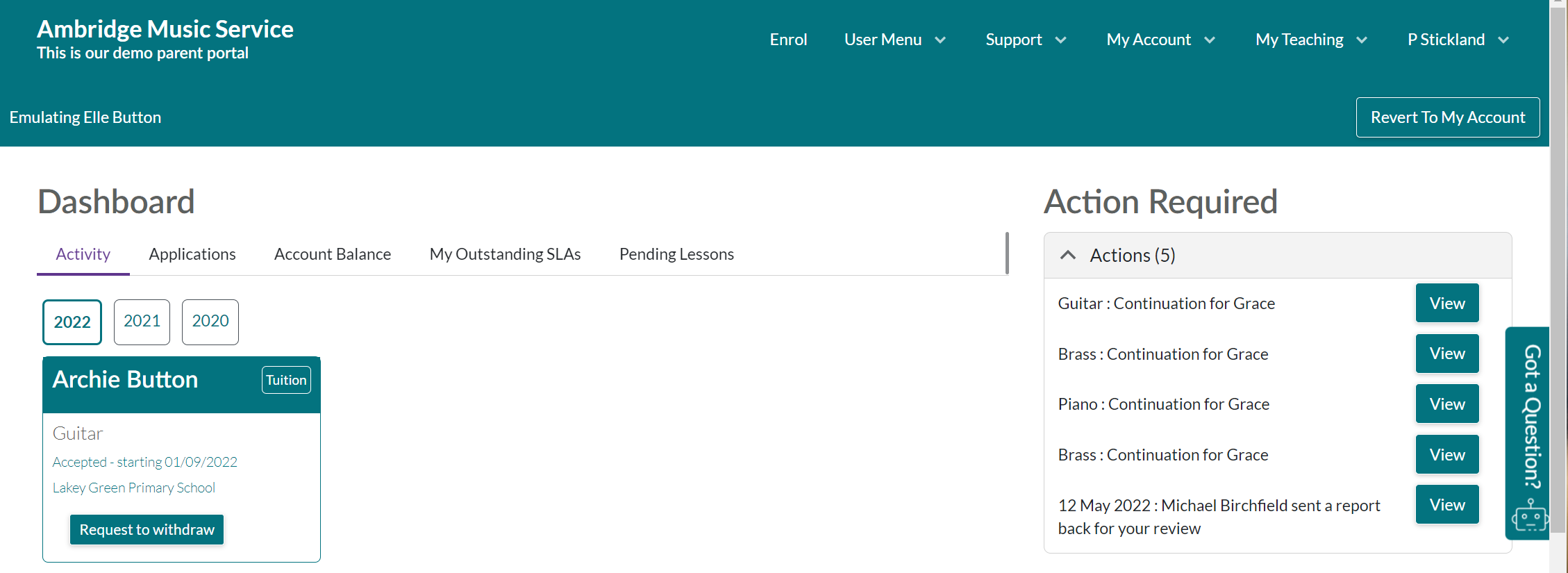Click the chatbot robot icon

[x=1530, y=516]
